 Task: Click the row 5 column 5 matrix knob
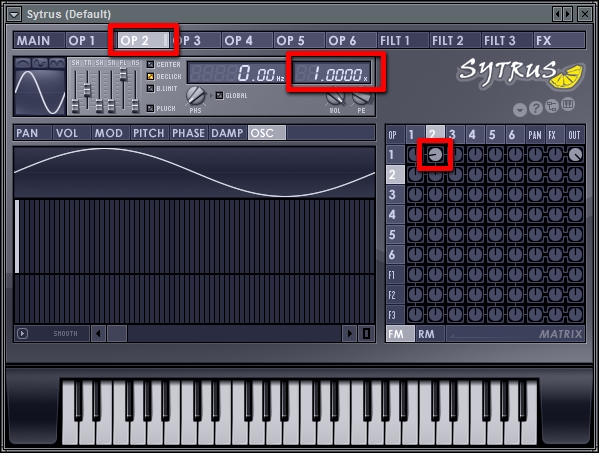tap(495, 235)
